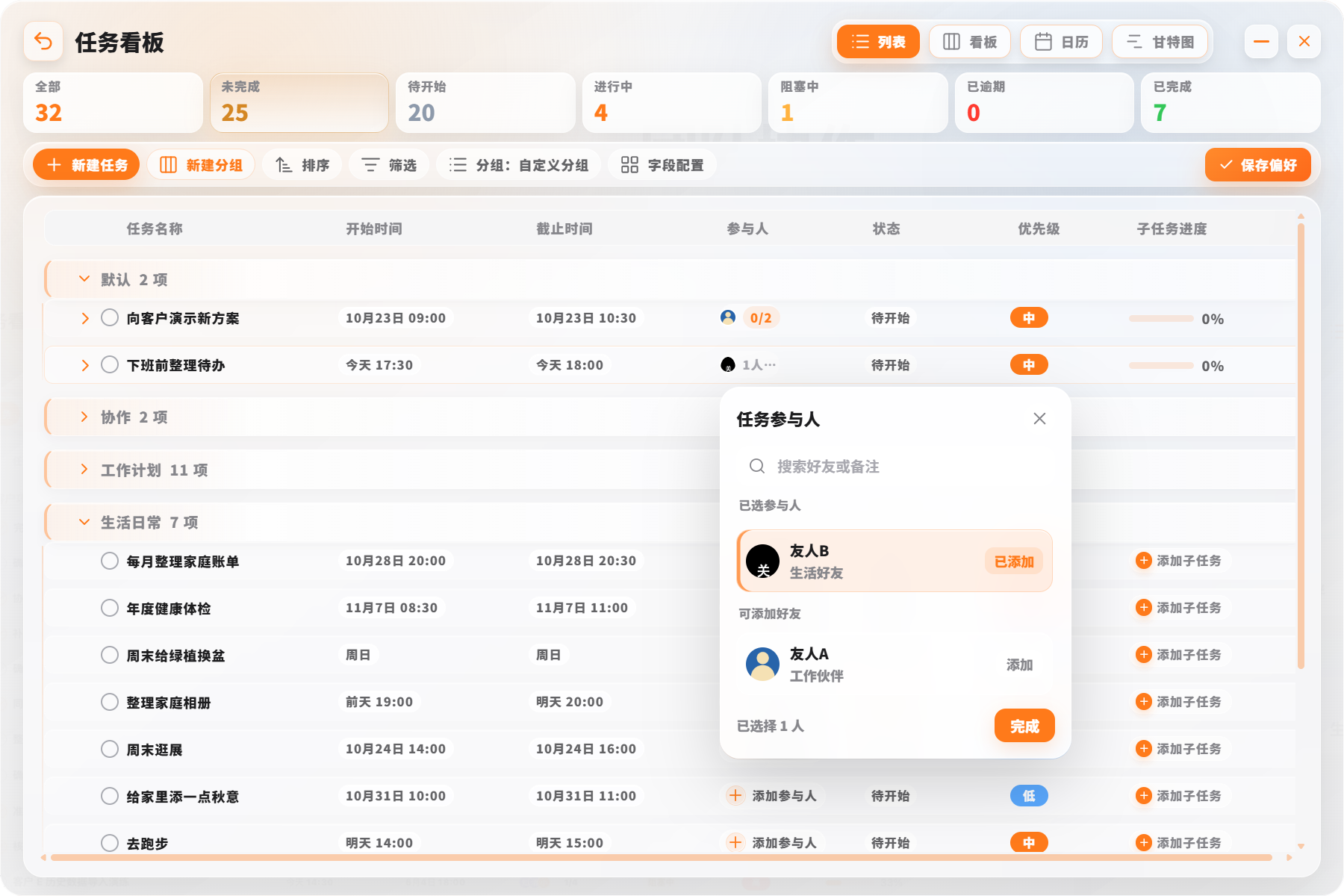Image resolution: width=1344 pixels, height=896 pixels.
Task: Mark 周末给绿植换盆 as complete
Action: click(110, 655)
